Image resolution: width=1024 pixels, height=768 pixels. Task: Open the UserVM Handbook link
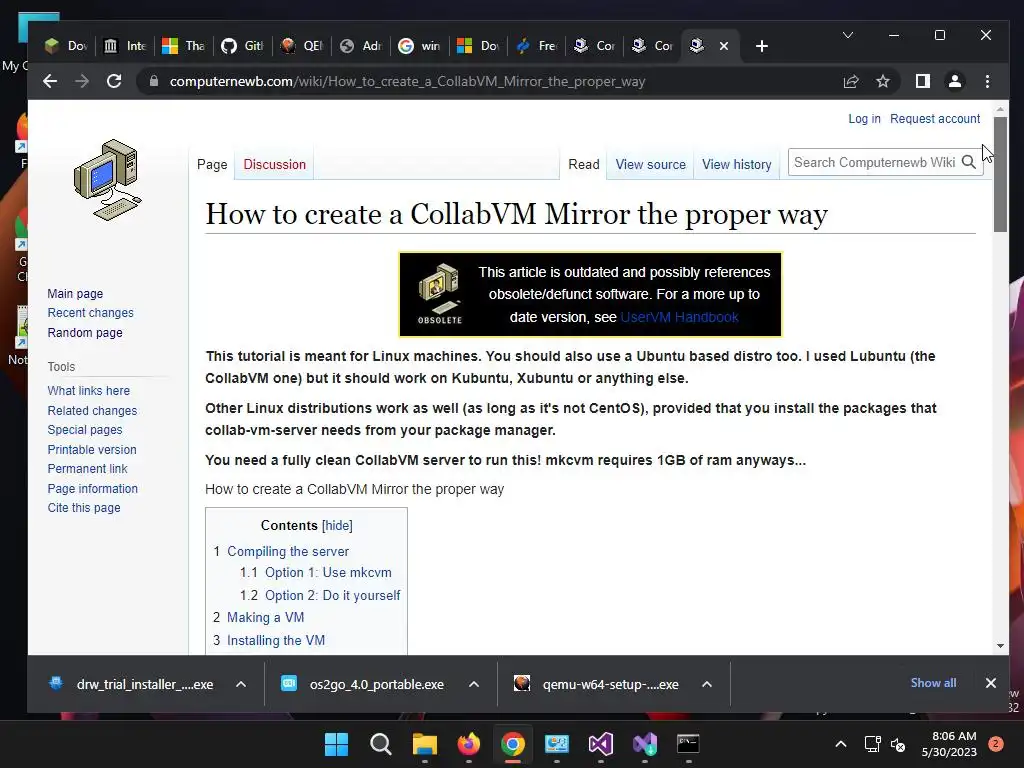(679, 317)
